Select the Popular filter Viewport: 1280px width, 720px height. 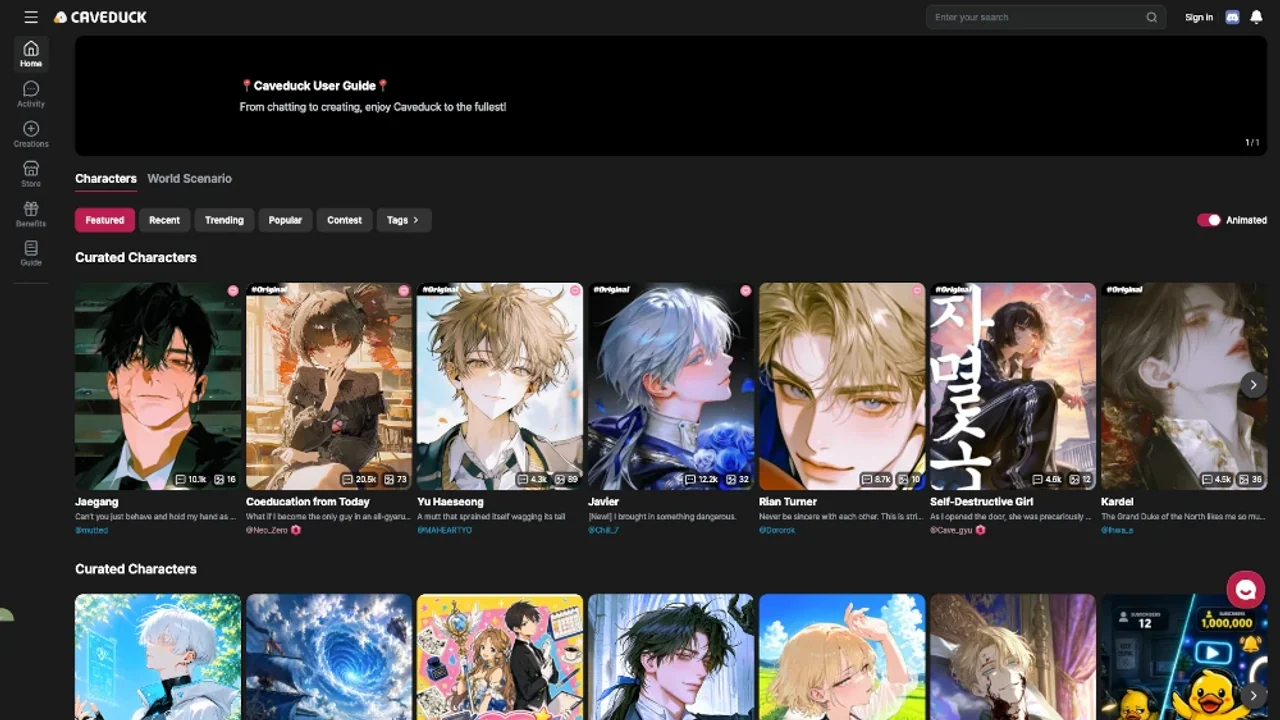pos(285,220)
